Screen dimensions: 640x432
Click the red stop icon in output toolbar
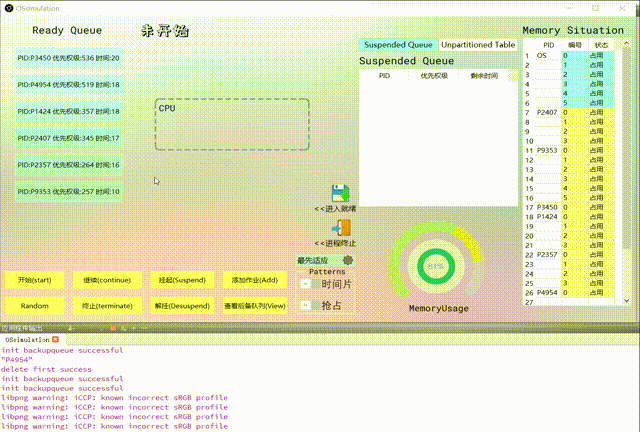click(x=113, y=328)
